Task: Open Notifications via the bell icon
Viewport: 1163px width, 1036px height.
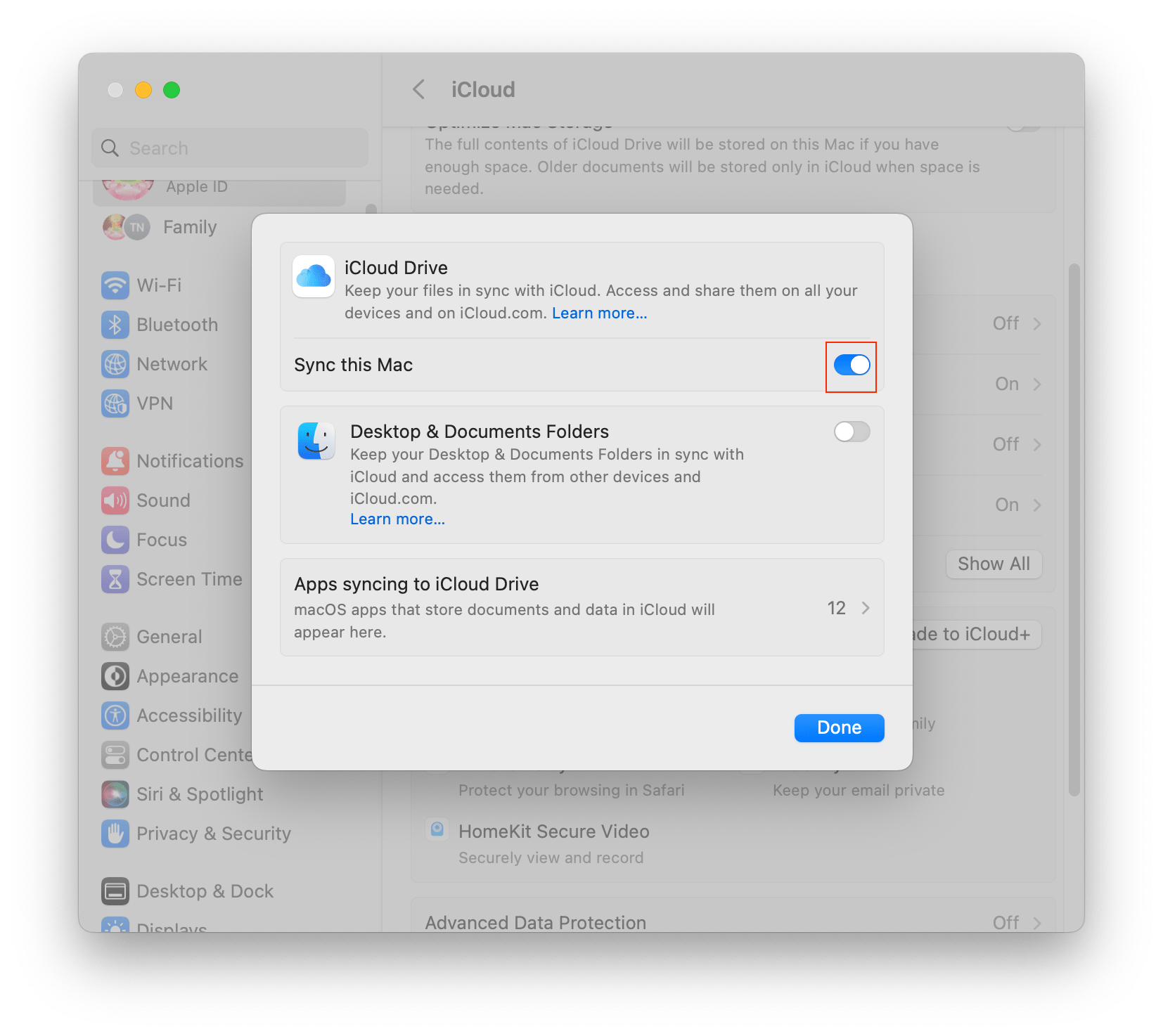Action: tap(115, 460)
